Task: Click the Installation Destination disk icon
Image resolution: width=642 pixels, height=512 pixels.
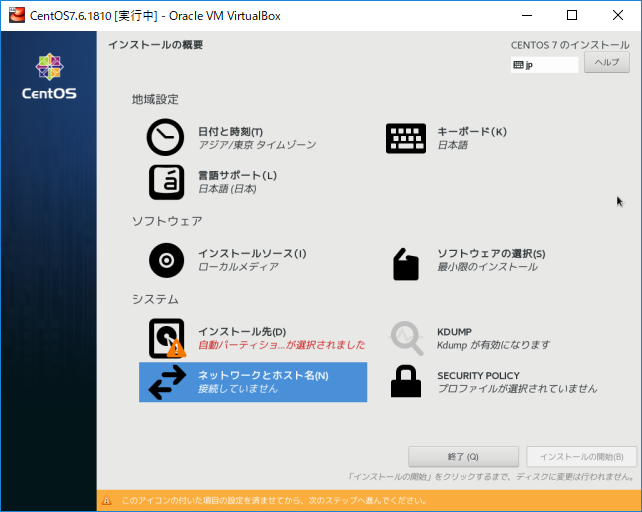Action: [167, 338]
